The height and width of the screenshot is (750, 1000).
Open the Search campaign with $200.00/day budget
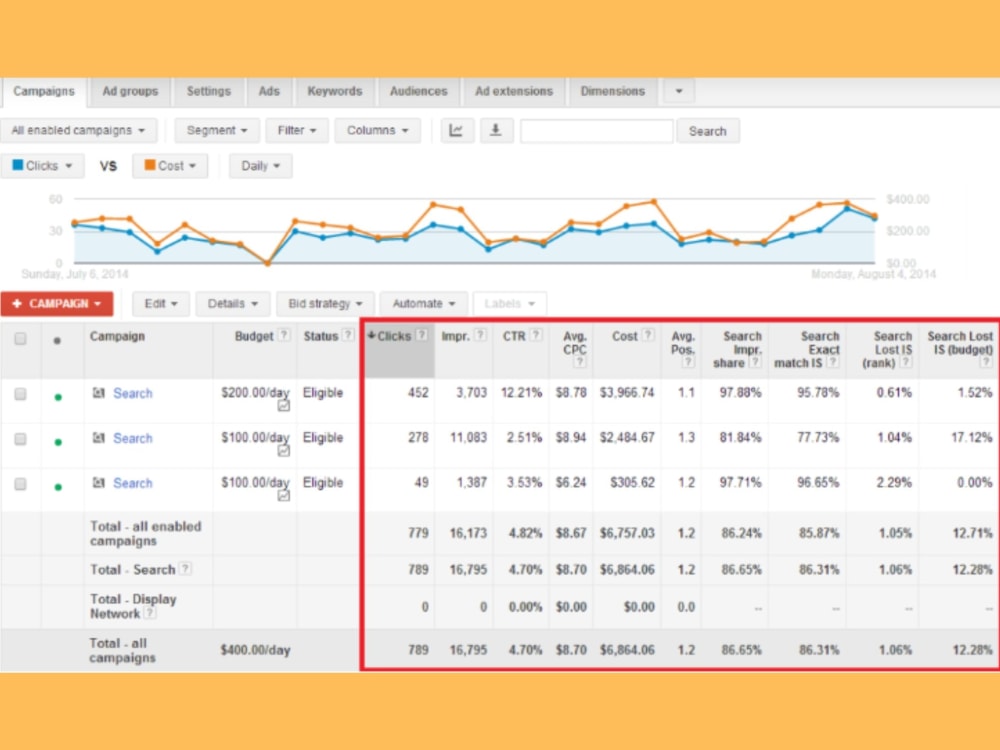tap(133, 393)
